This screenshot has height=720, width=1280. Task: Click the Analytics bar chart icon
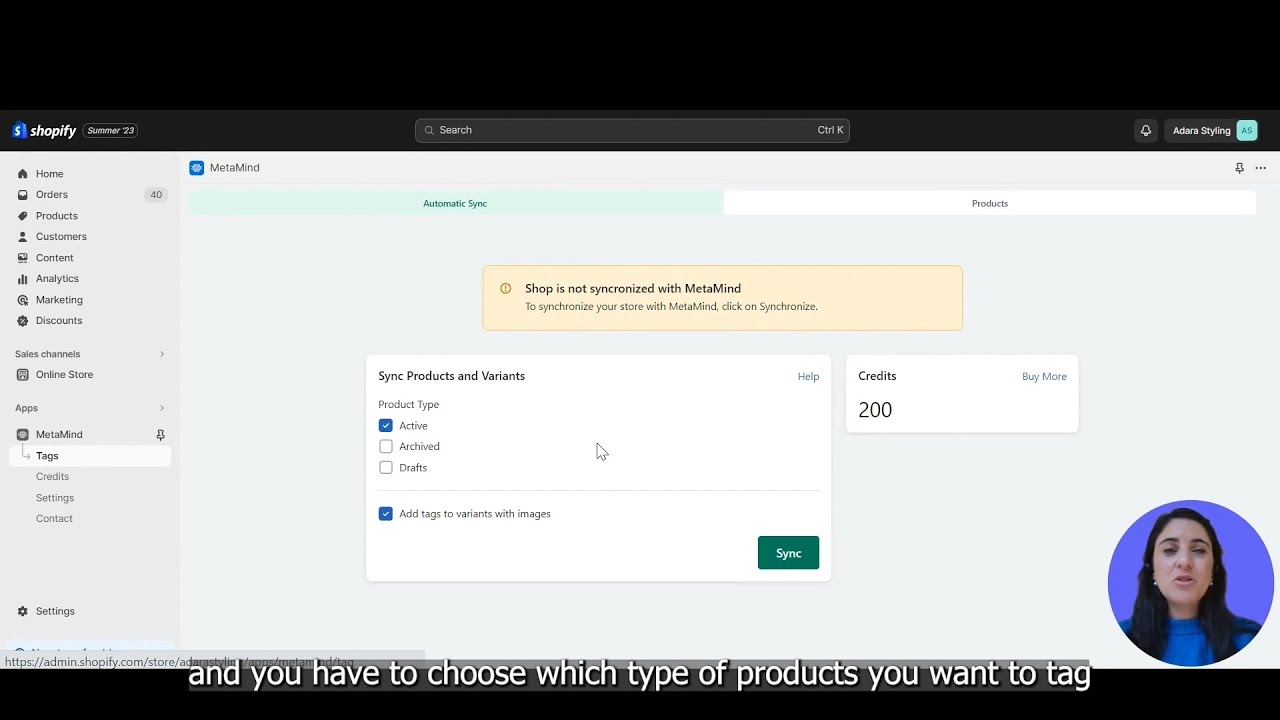[23, 279]
